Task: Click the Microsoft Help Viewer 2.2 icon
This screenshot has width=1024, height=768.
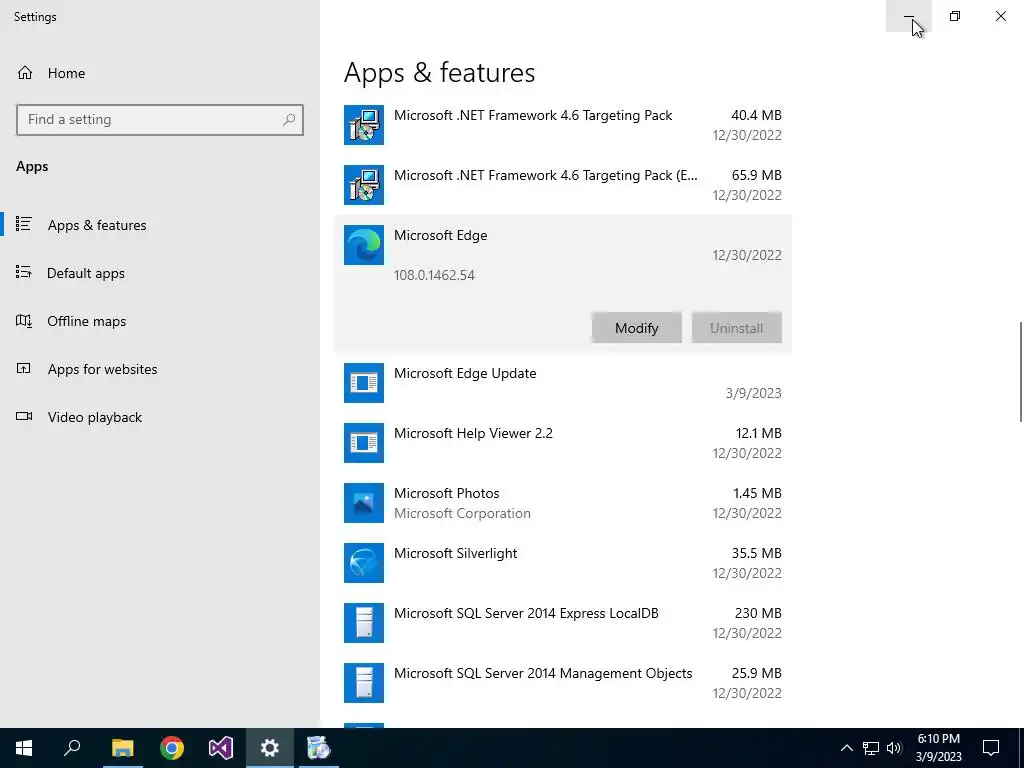Action: click(364, 443)
